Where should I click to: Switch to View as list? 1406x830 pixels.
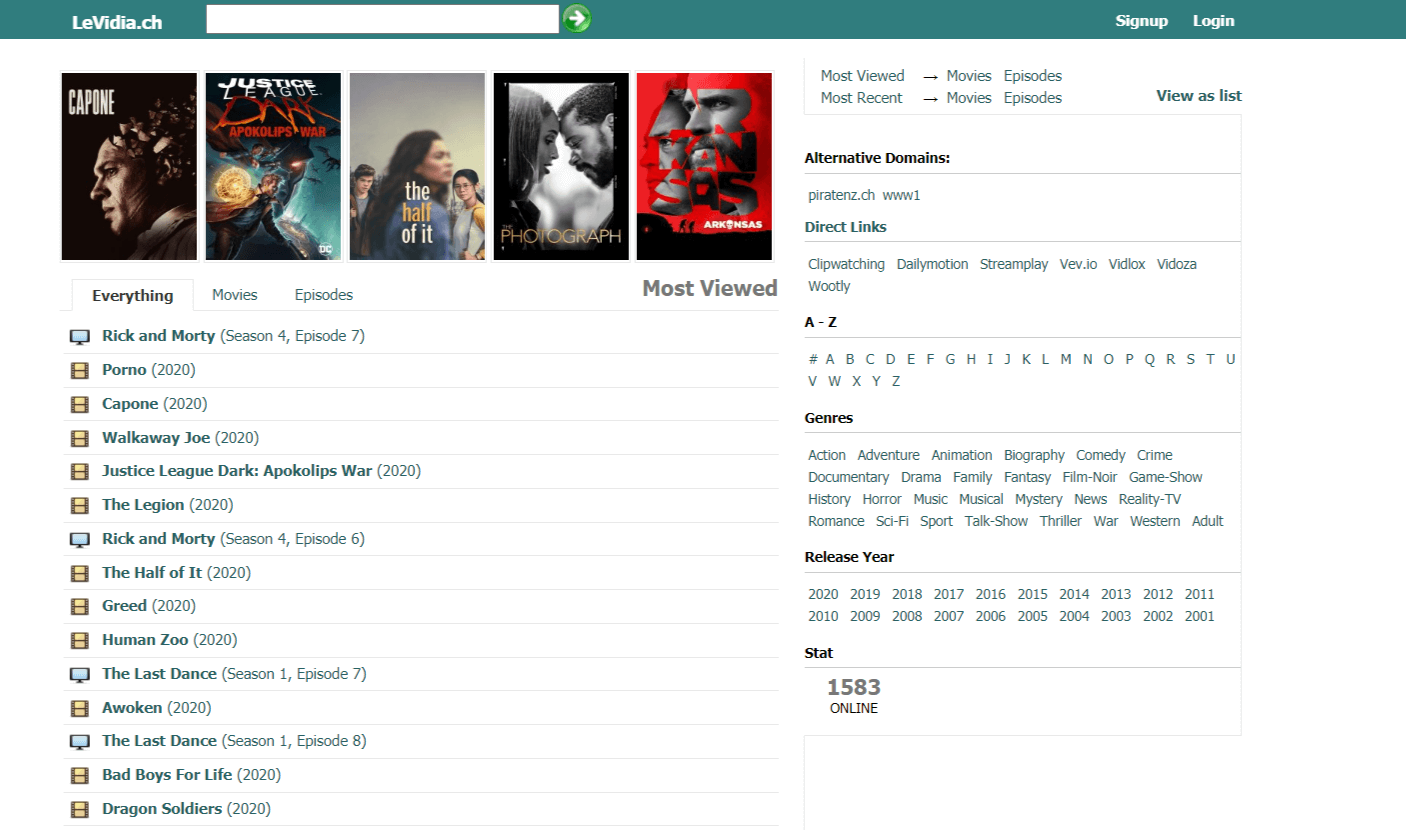pos(1199,96)
